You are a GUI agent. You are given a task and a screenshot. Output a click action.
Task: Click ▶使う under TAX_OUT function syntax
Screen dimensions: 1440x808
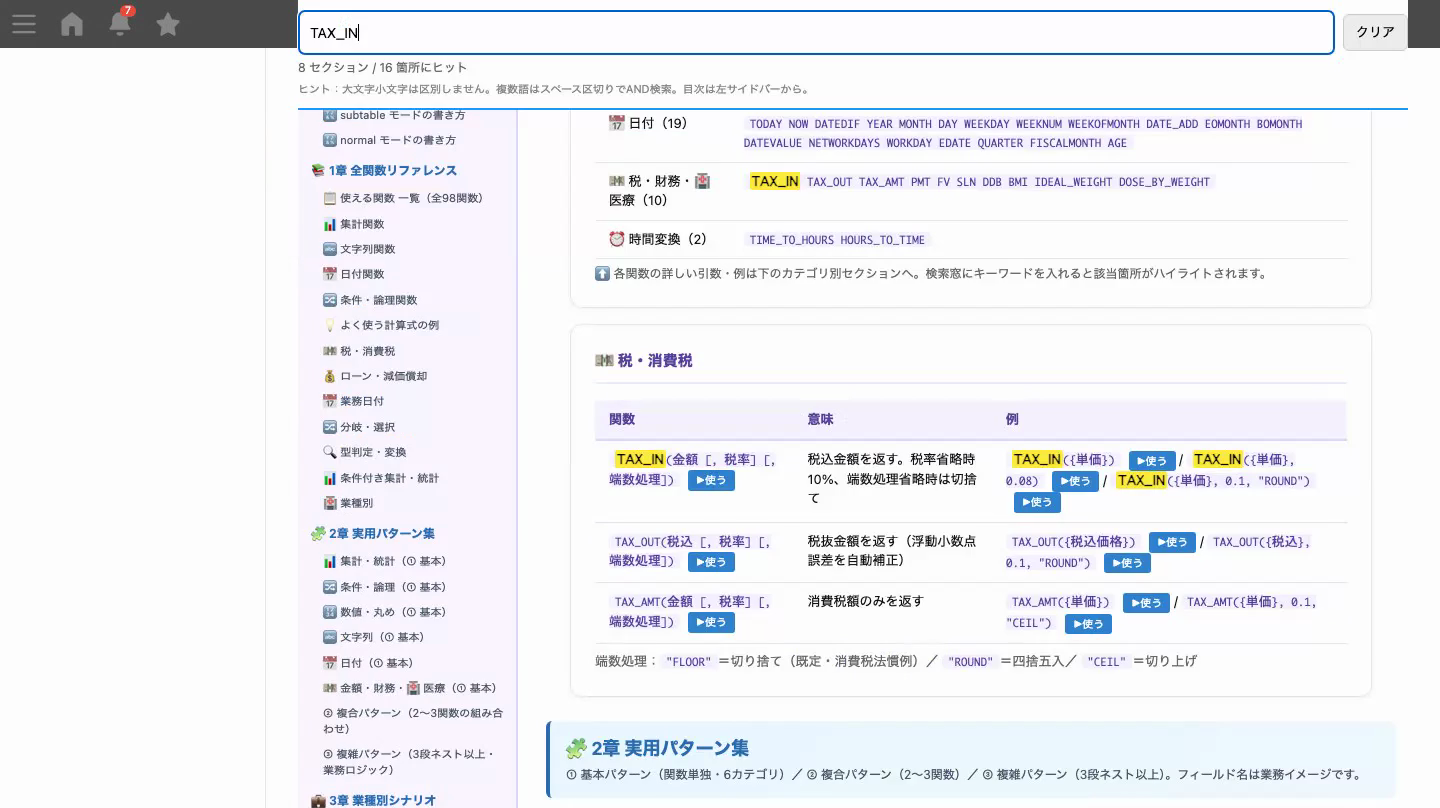pos(711,562)
